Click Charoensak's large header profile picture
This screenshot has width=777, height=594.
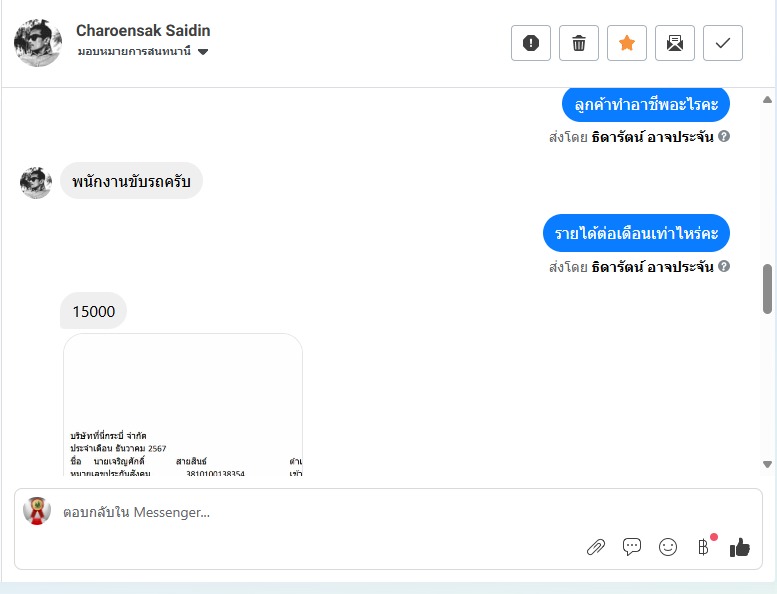[x=38, y=43]
